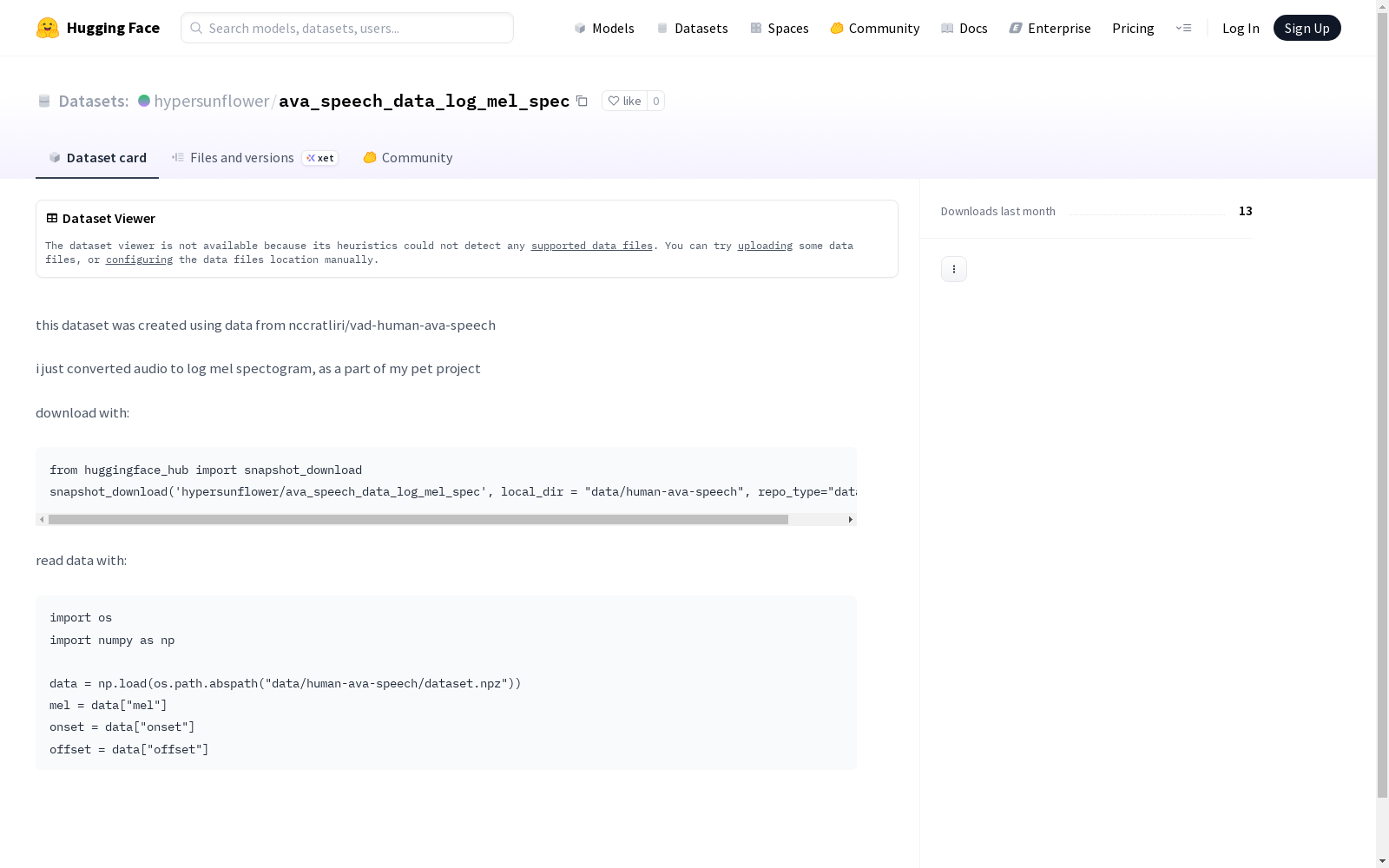
Task: Click the xet badge
Action: coord(319,158)
